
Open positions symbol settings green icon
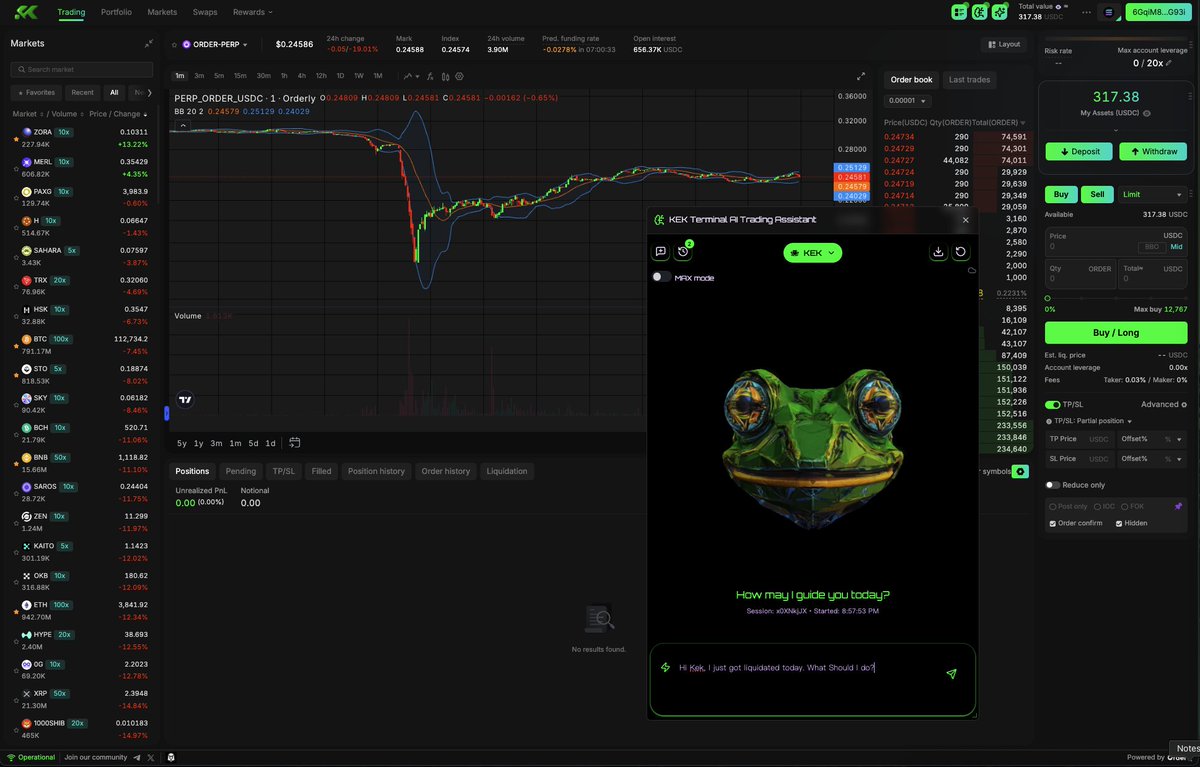click(x=1020, y=471)
